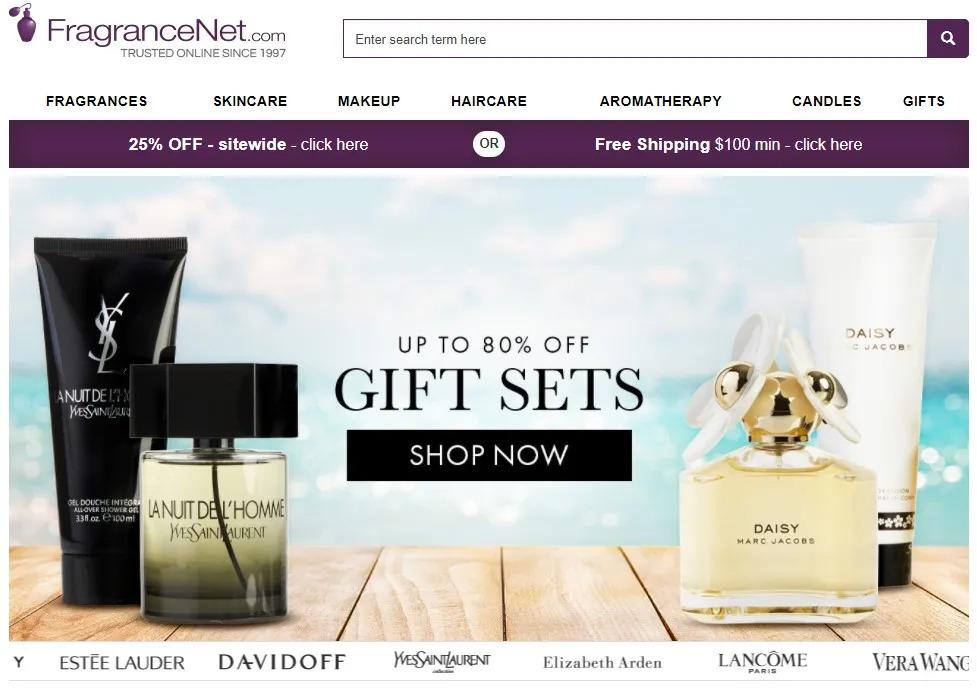Open the Candles category
Screen dimensions: 977x689
click(827, 101)
